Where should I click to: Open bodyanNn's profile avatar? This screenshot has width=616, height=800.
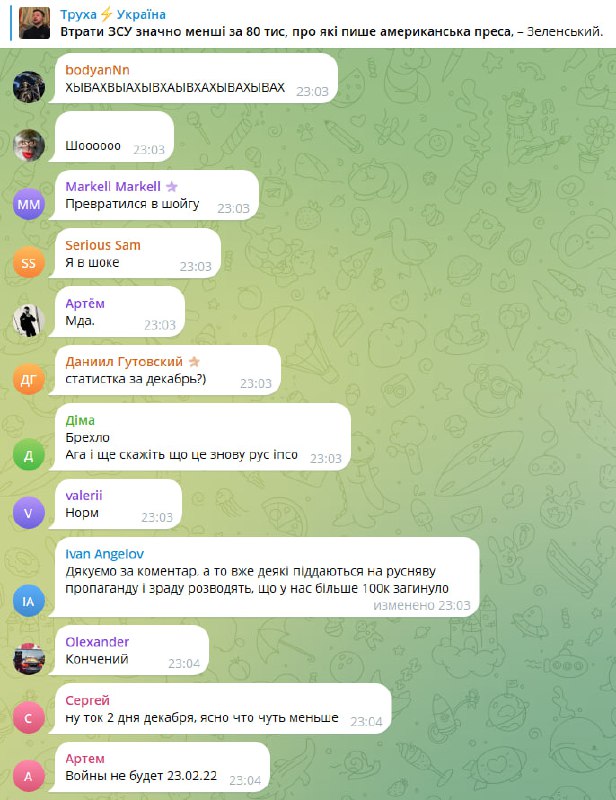coord(29,87)
